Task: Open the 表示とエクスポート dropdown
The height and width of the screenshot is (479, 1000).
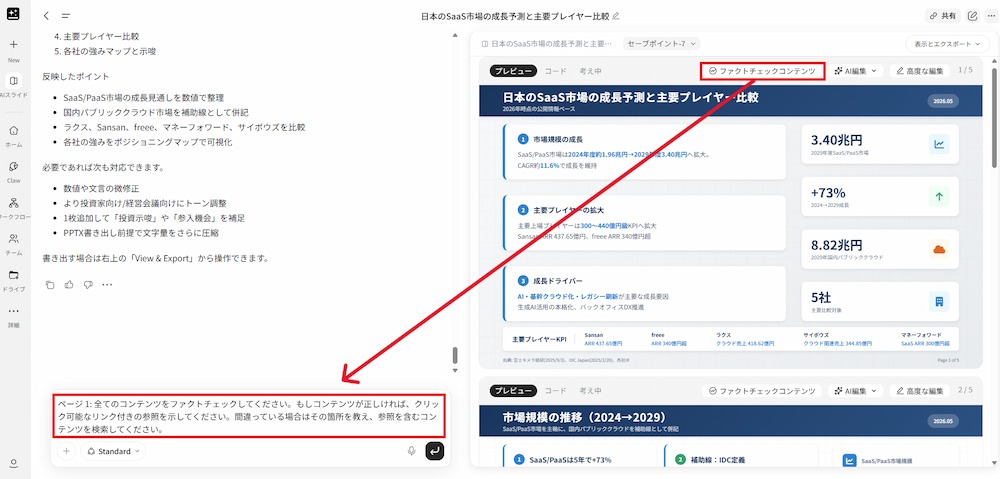Action: pyautogui.click(x=946, y=44)
